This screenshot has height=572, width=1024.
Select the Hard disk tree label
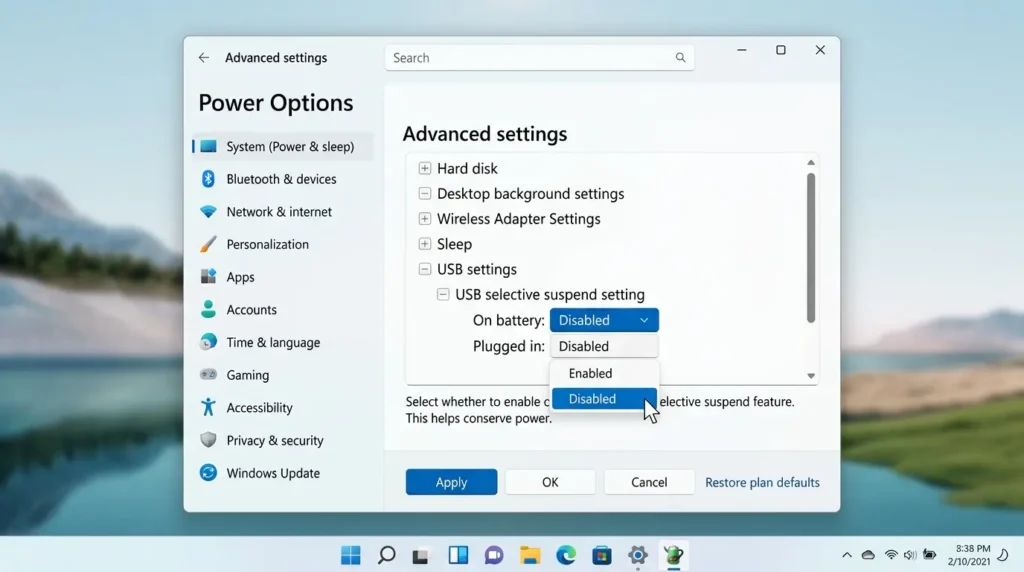point(467,168)
